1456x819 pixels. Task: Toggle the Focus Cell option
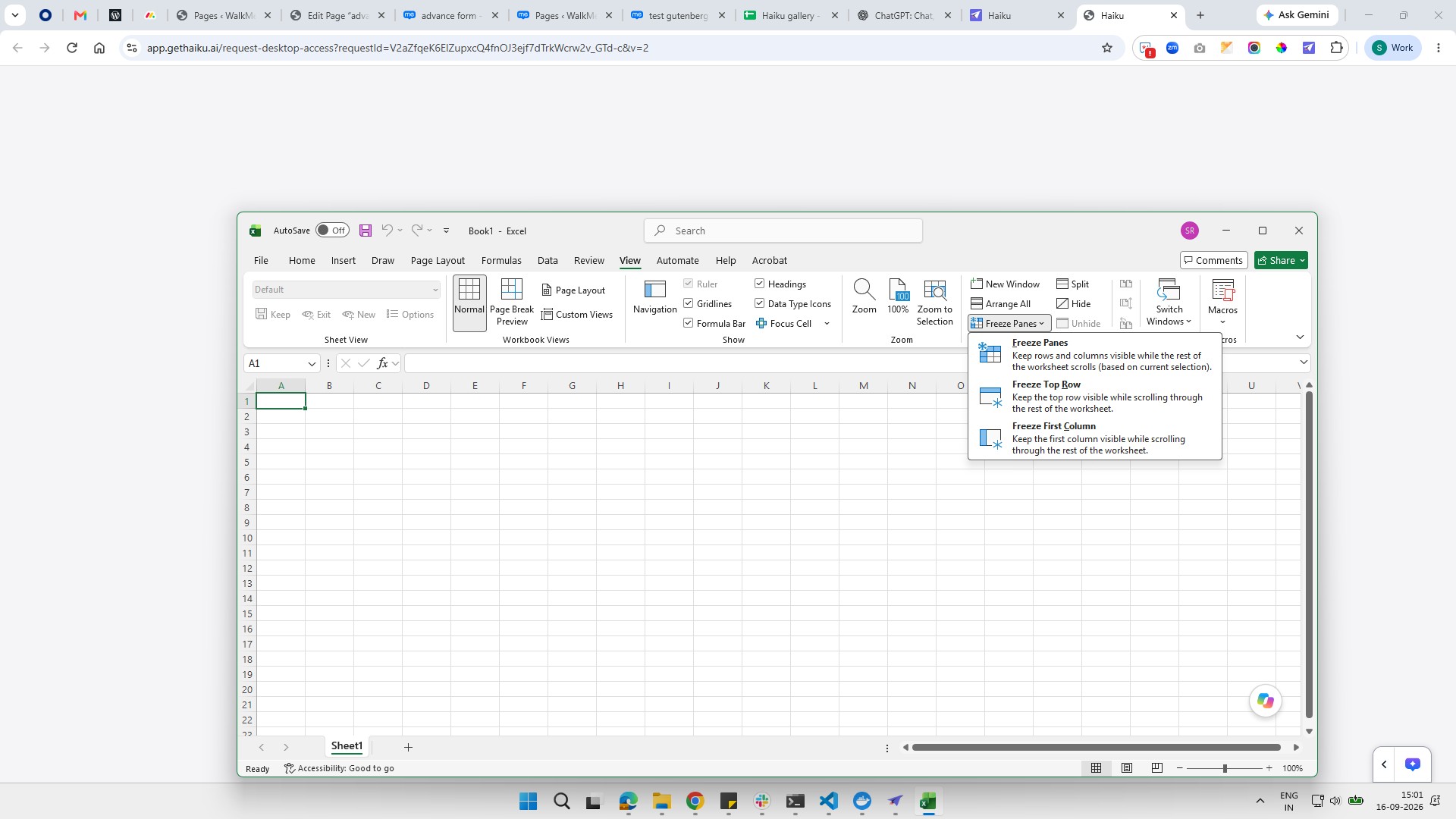(784, 323)
